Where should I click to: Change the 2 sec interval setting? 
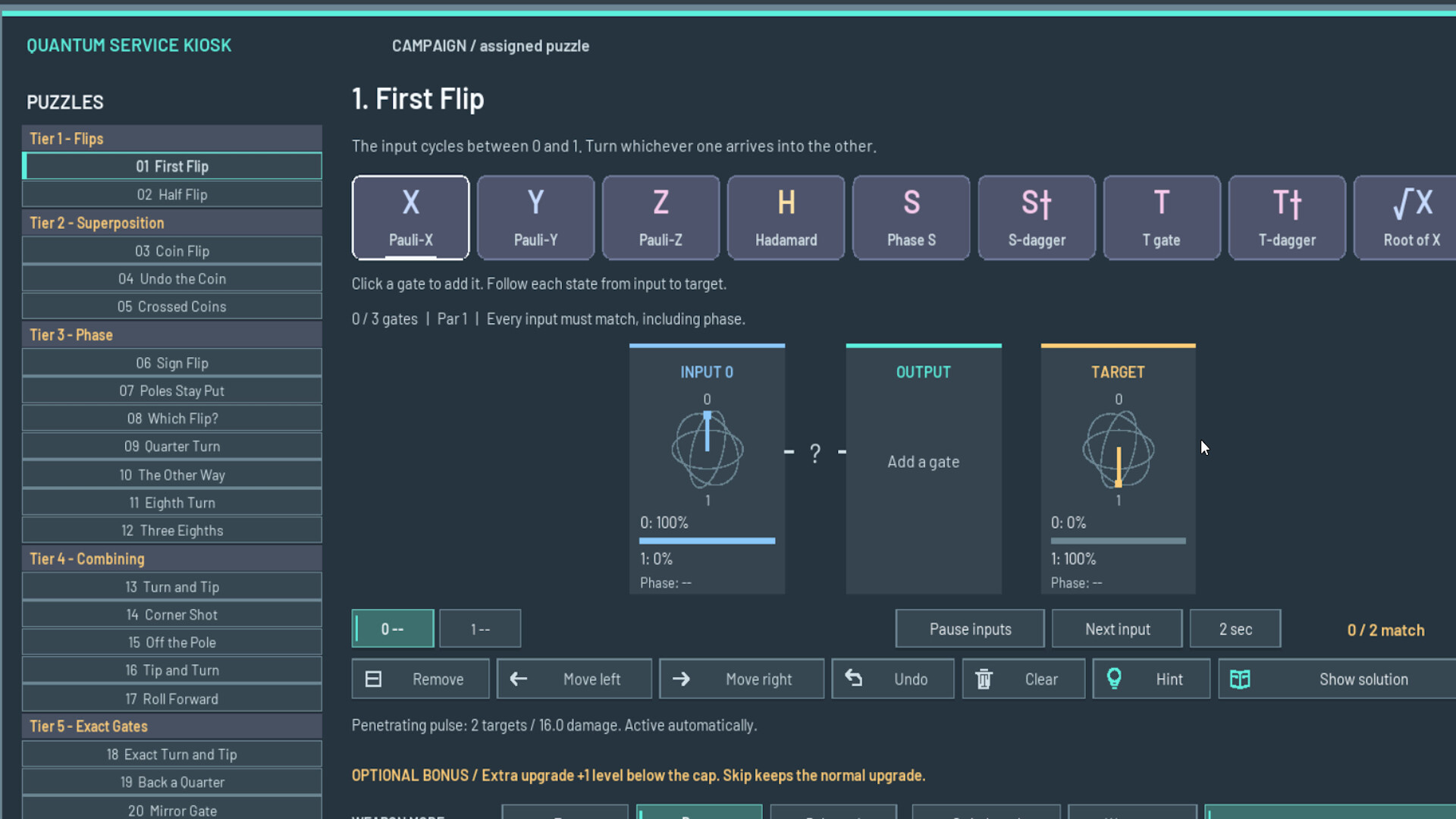1235,629
